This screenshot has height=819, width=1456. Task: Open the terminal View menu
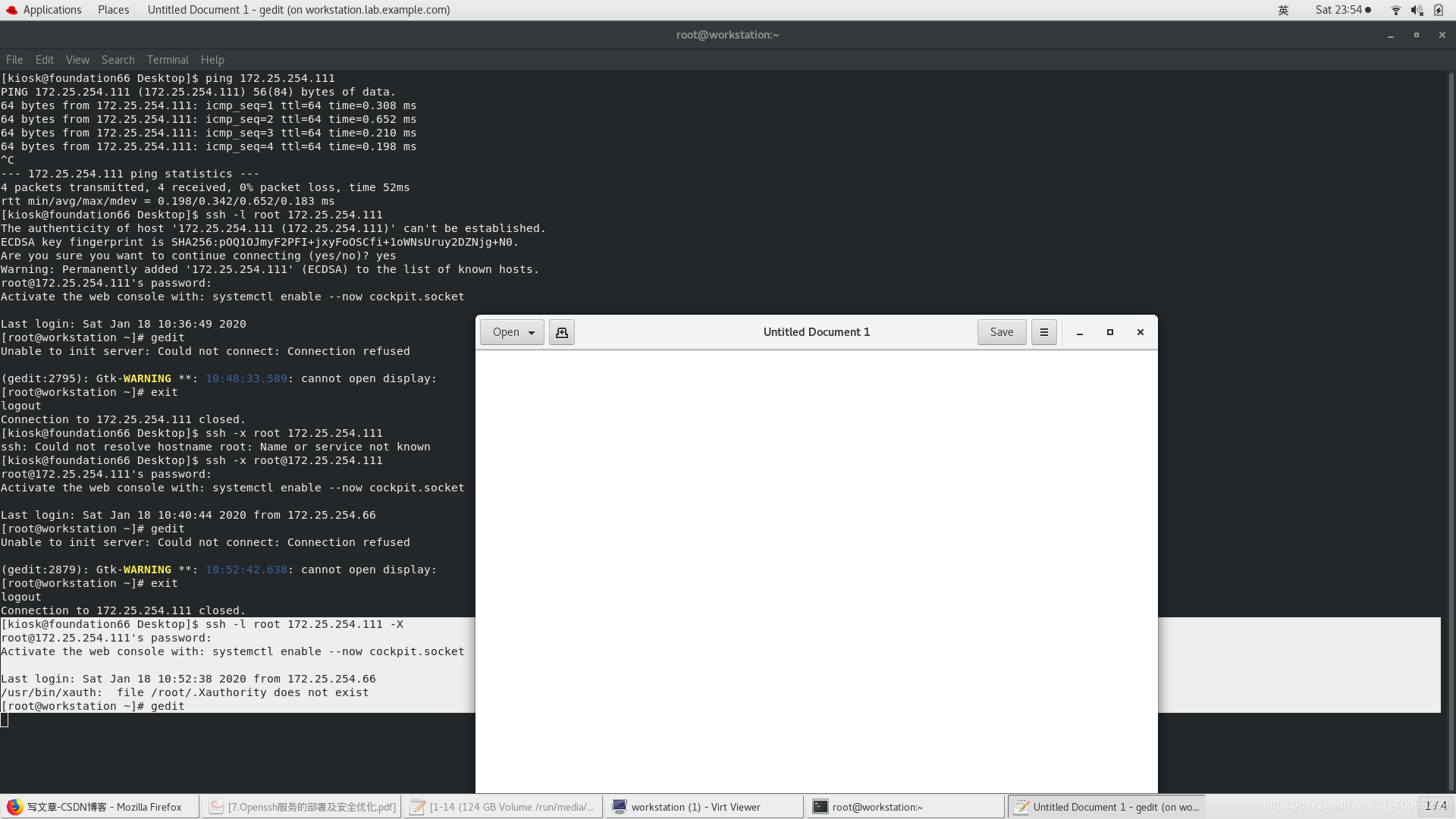click(x=77, y=60)
